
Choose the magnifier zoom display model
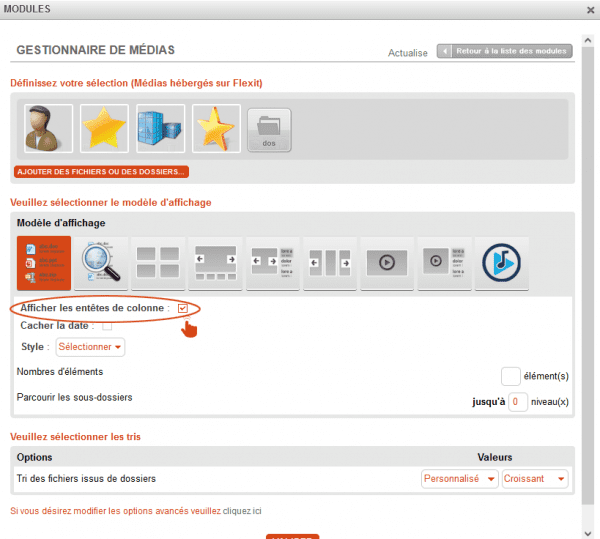point(101,264)
